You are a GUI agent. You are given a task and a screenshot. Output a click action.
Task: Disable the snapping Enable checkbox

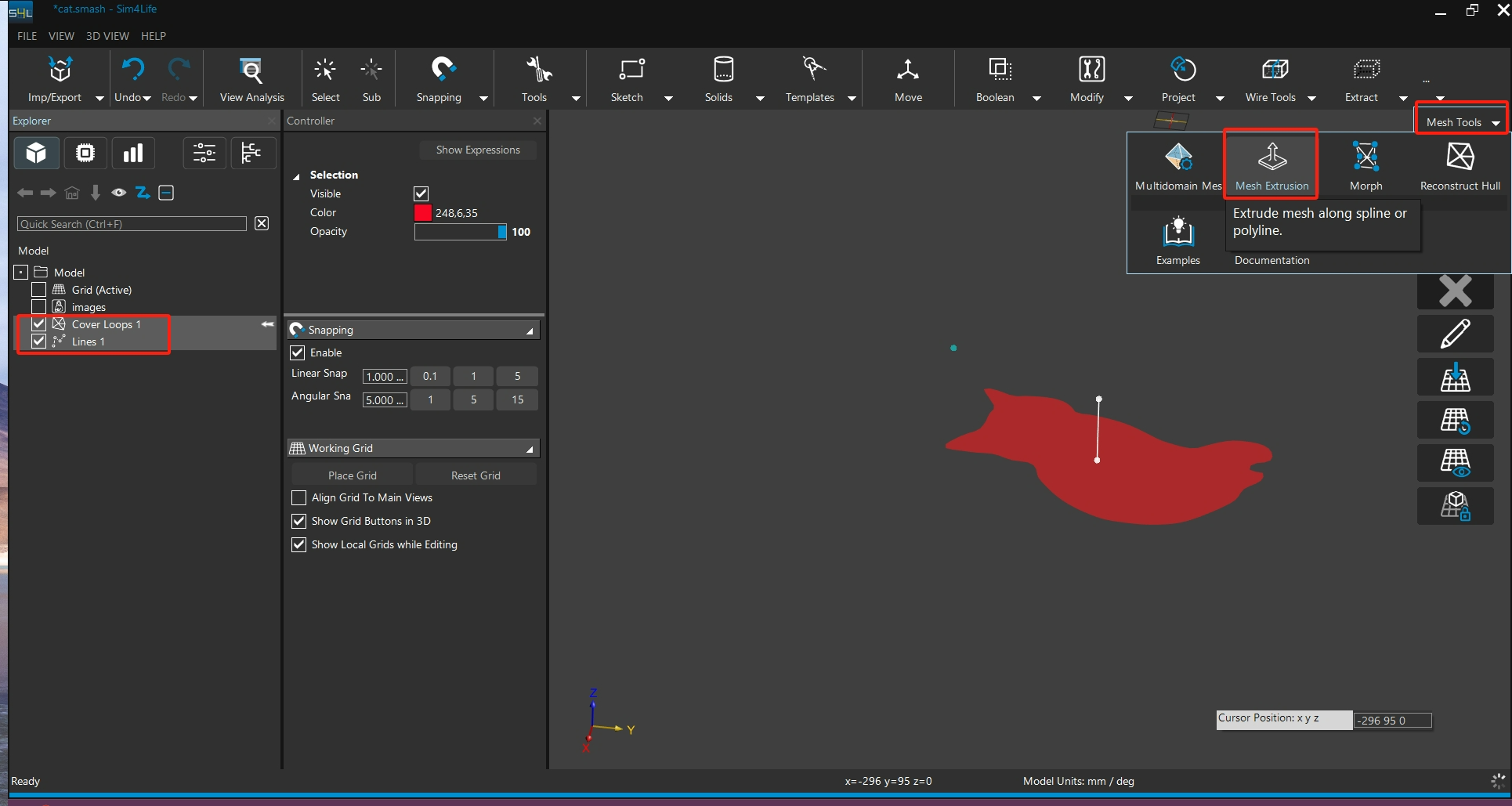click(298, 352)
